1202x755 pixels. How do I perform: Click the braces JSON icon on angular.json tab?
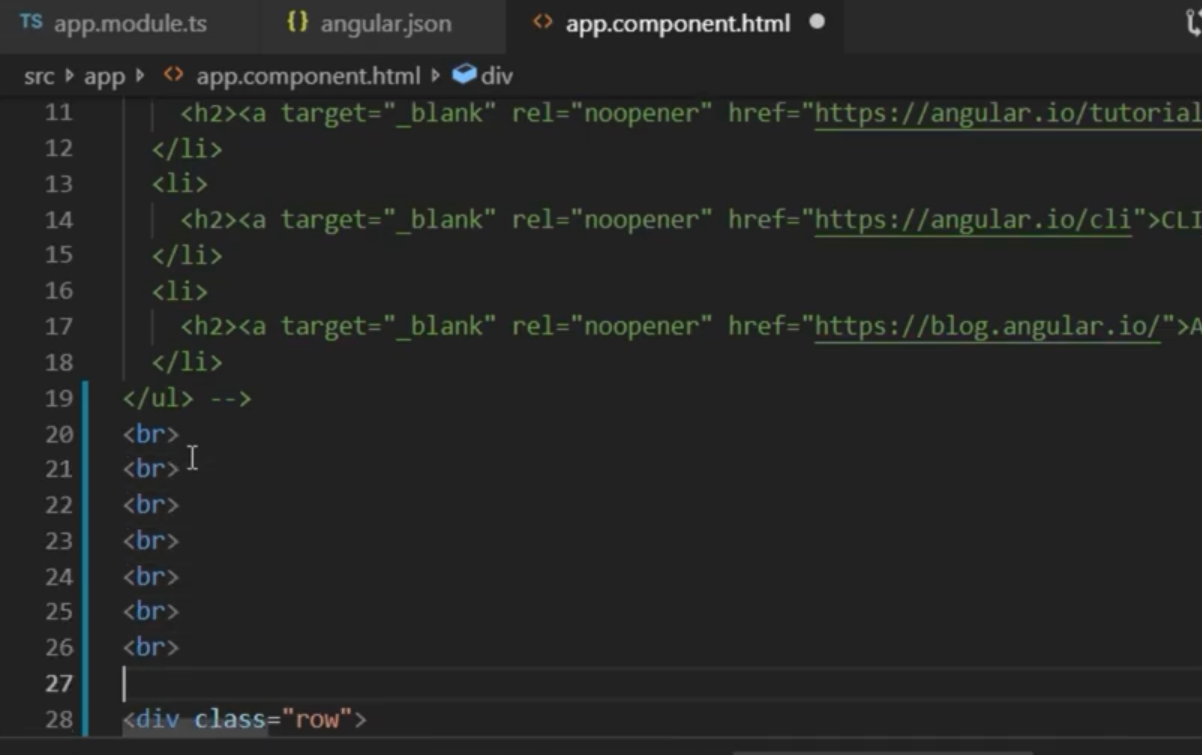297,22
